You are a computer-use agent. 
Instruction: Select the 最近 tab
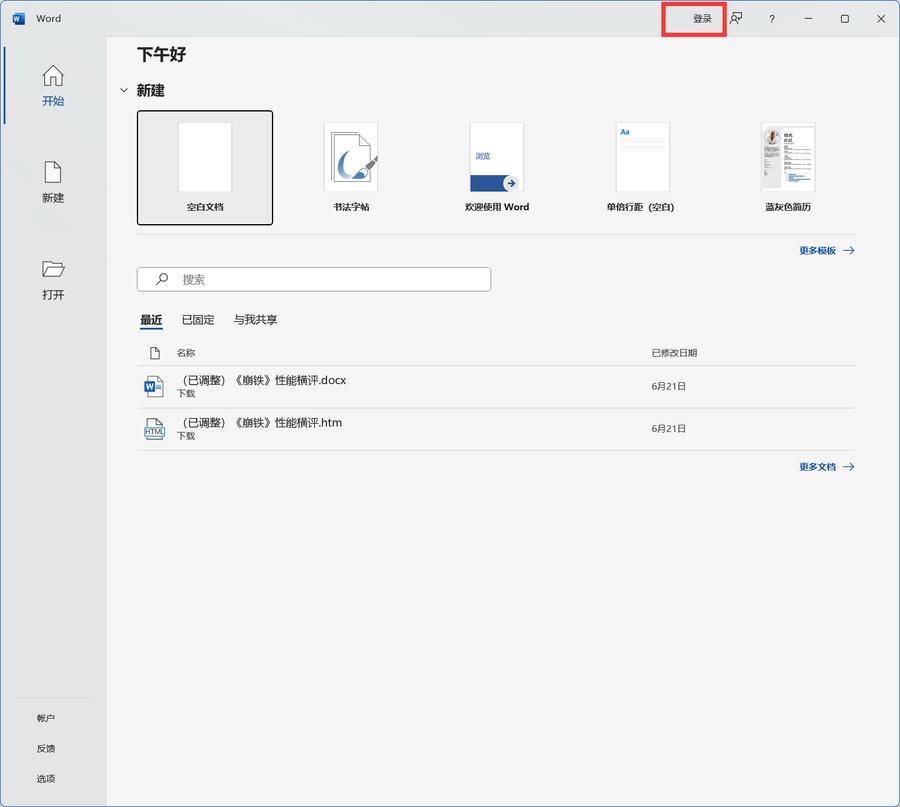coord(151,320)
